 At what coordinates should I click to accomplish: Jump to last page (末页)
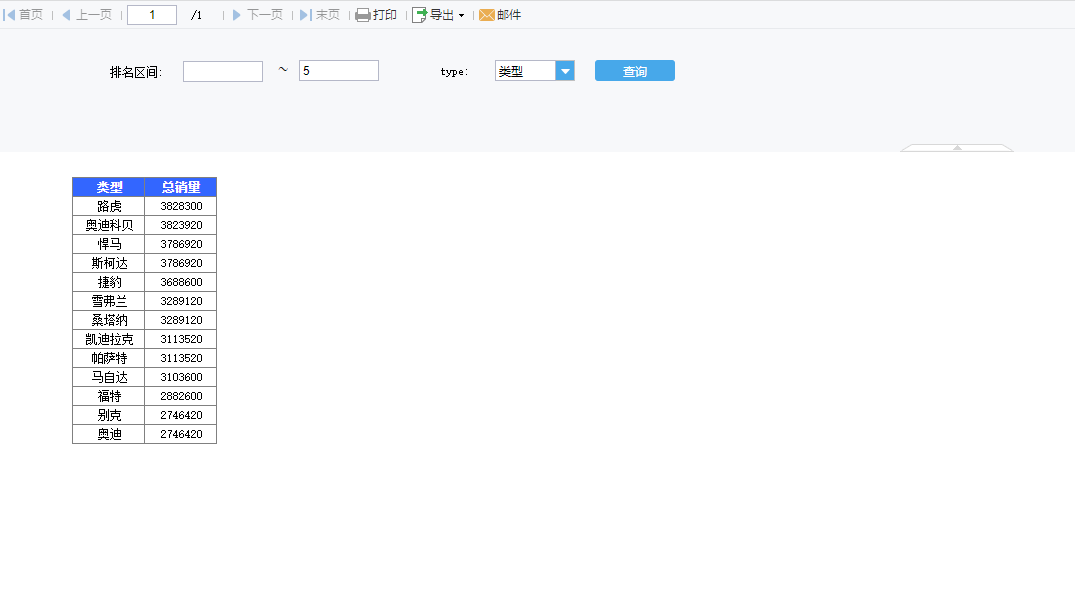click(319, 15)
